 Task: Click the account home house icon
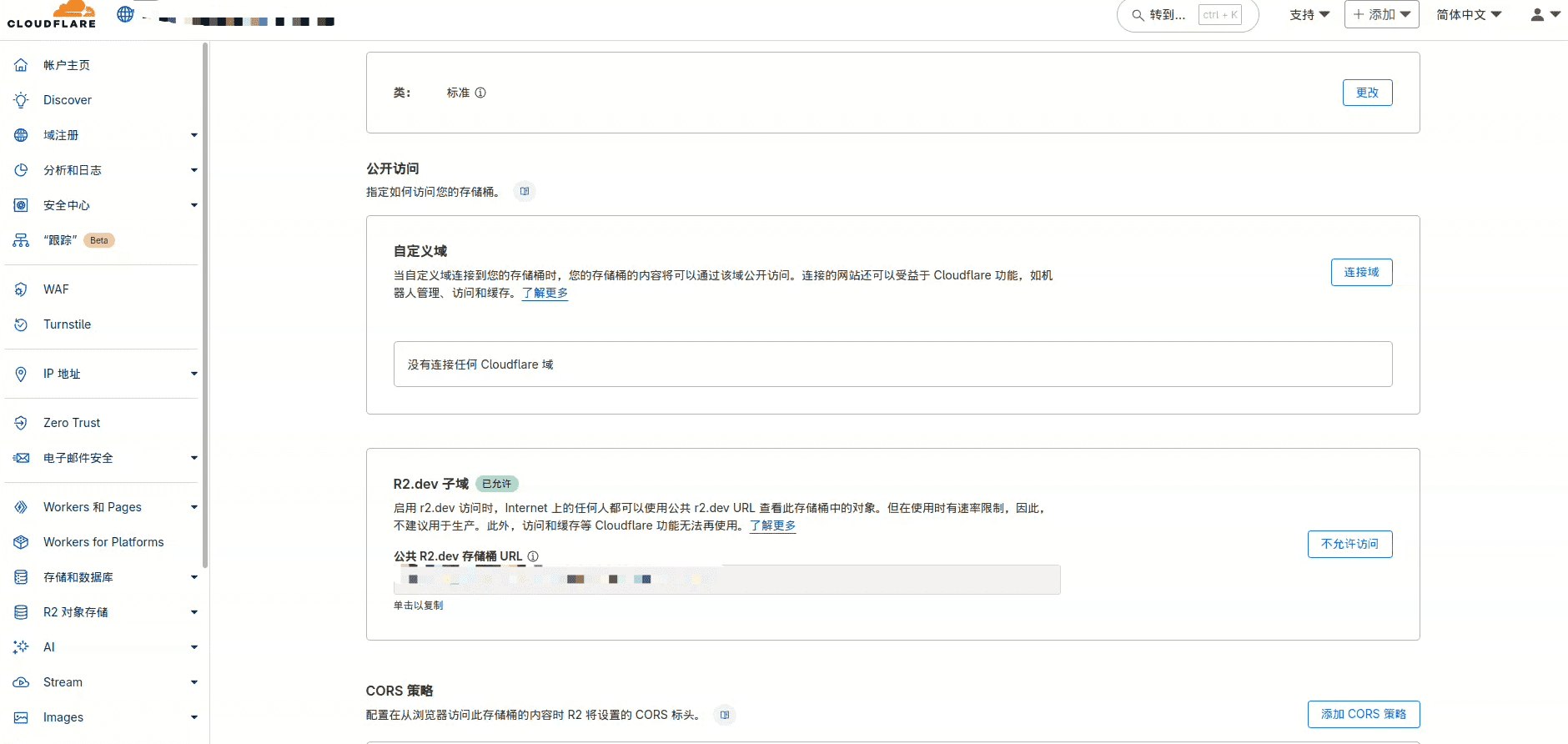(x=21, y=65)
